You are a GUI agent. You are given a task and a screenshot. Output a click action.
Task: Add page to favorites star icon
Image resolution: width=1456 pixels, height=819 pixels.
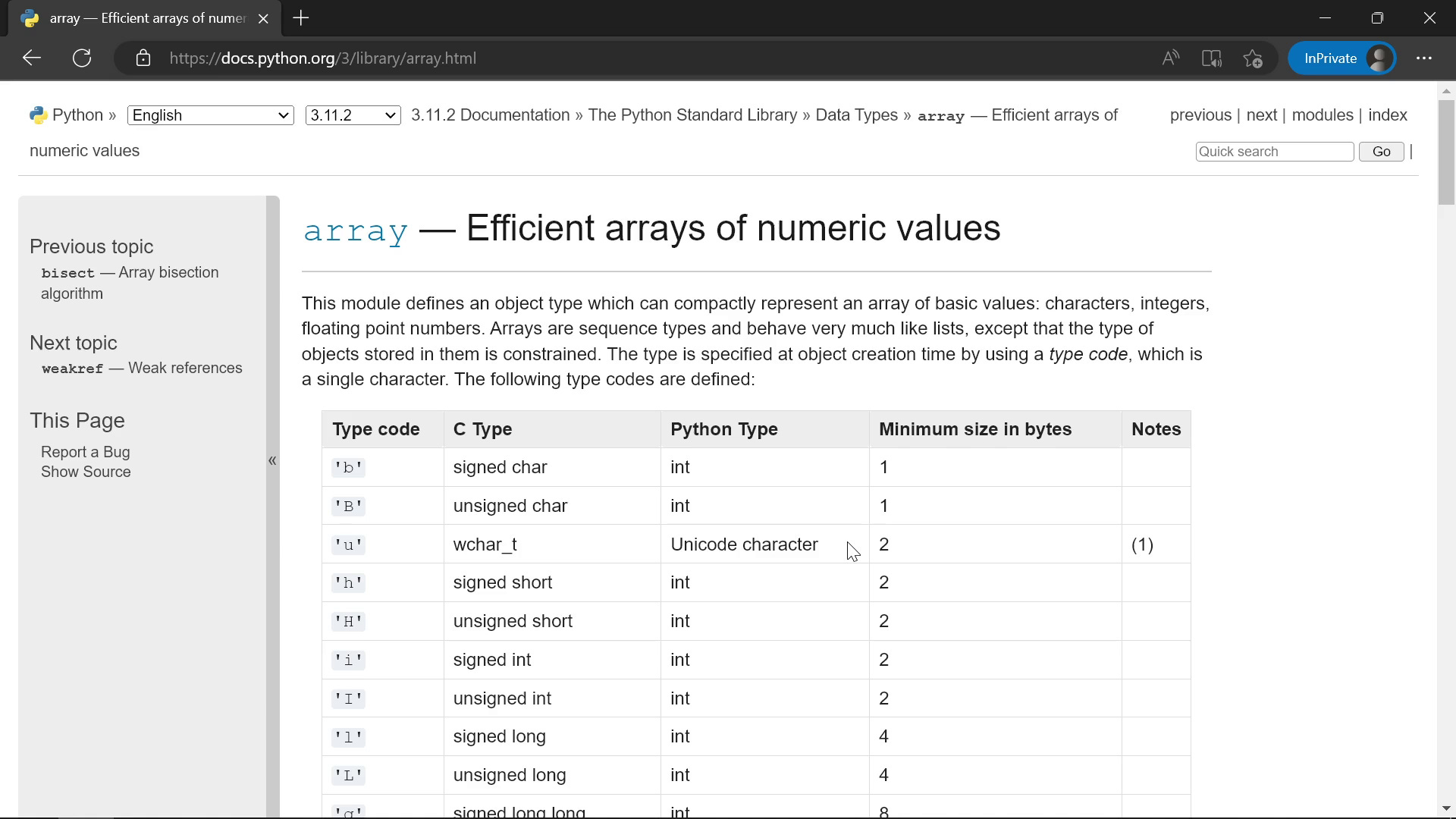[x=1253, y=58]
